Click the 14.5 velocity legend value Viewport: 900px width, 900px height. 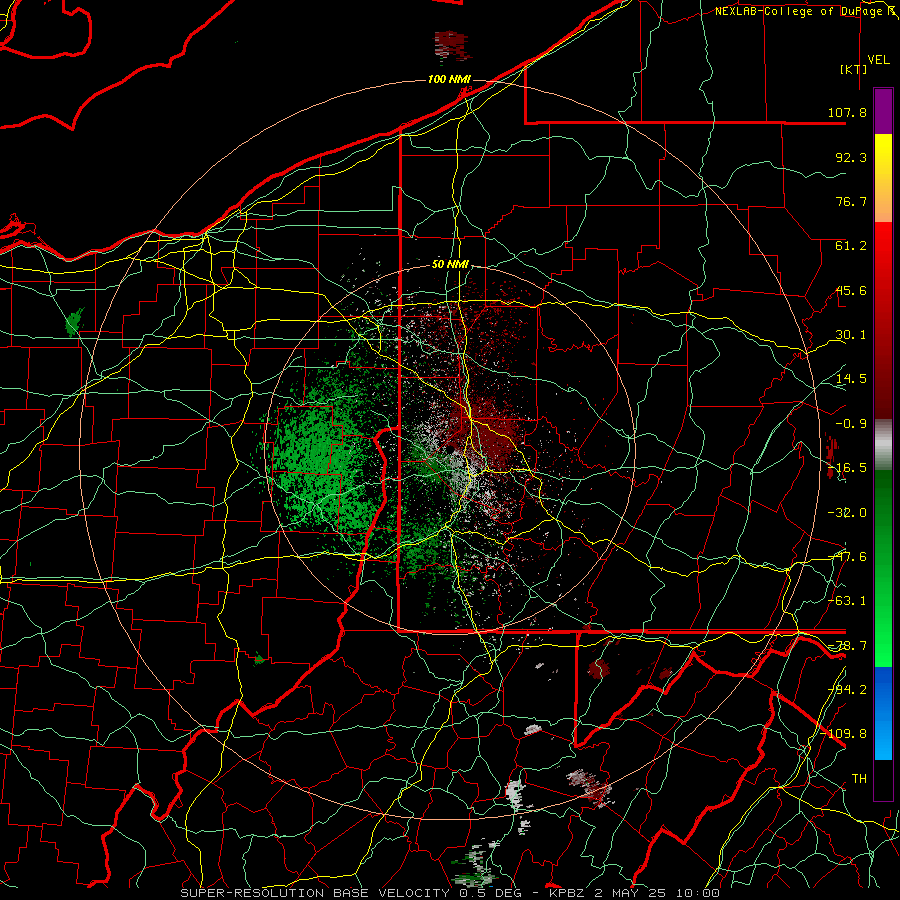coord(851,379)
